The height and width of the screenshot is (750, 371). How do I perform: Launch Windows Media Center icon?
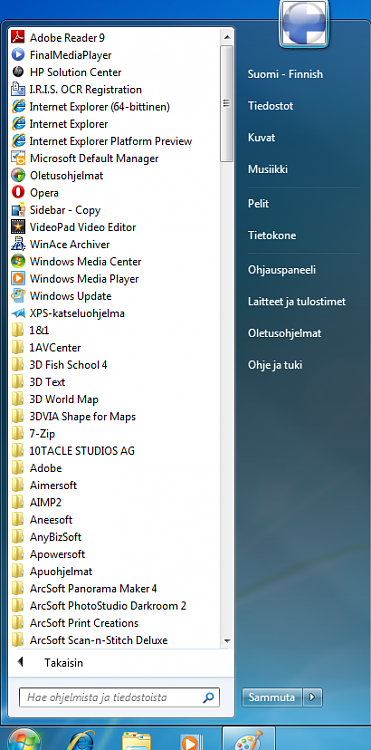18,262
